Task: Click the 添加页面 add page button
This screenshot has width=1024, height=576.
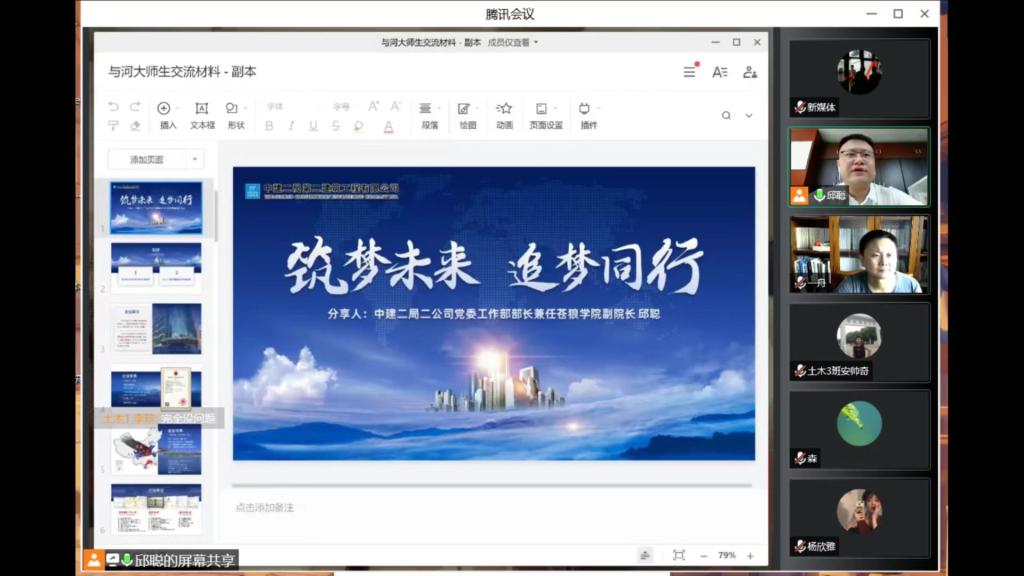Action: pos(147,159)
